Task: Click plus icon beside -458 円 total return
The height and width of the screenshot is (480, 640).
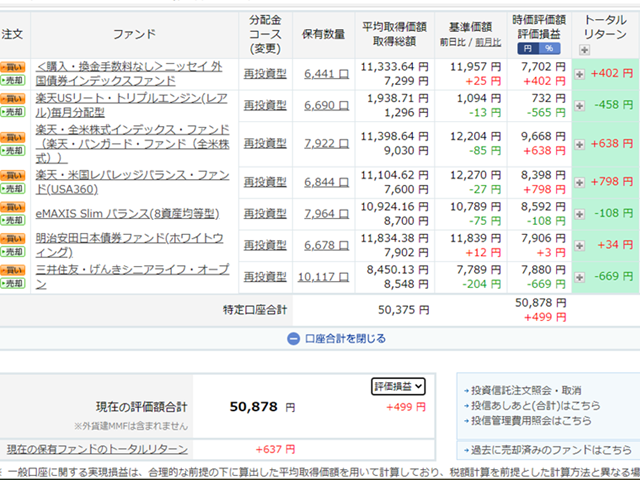Action: 580,105
